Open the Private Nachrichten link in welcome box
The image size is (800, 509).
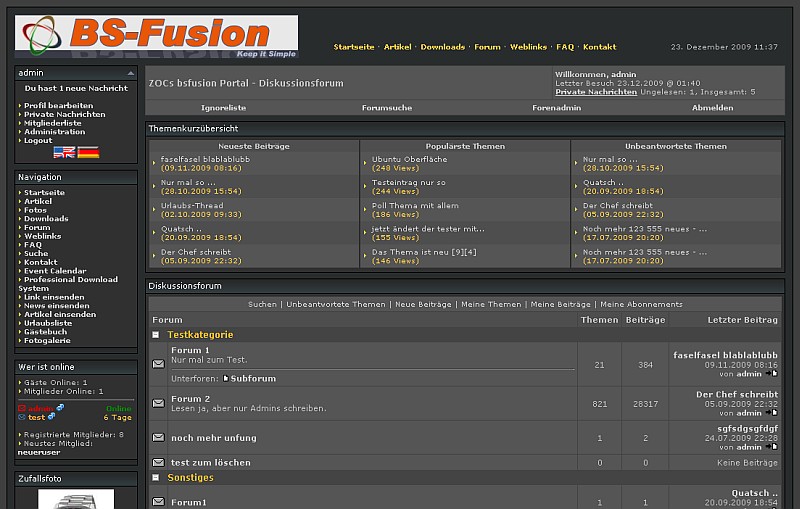pyautogui.click(x=596, y=92)
